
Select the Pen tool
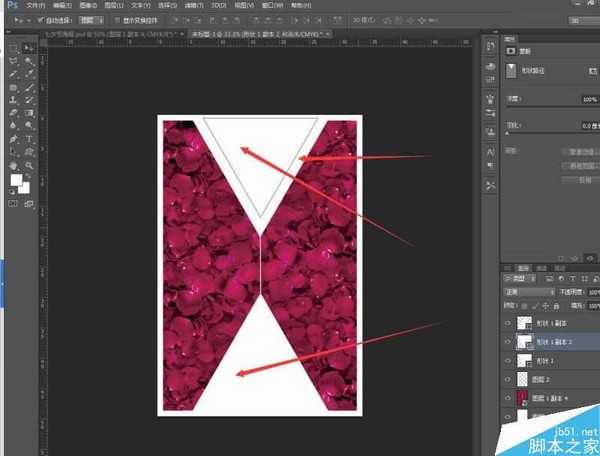(14, 139)
